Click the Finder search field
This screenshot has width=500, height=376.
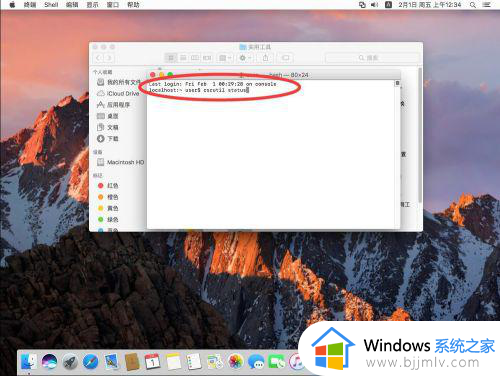tap(372, 58)
